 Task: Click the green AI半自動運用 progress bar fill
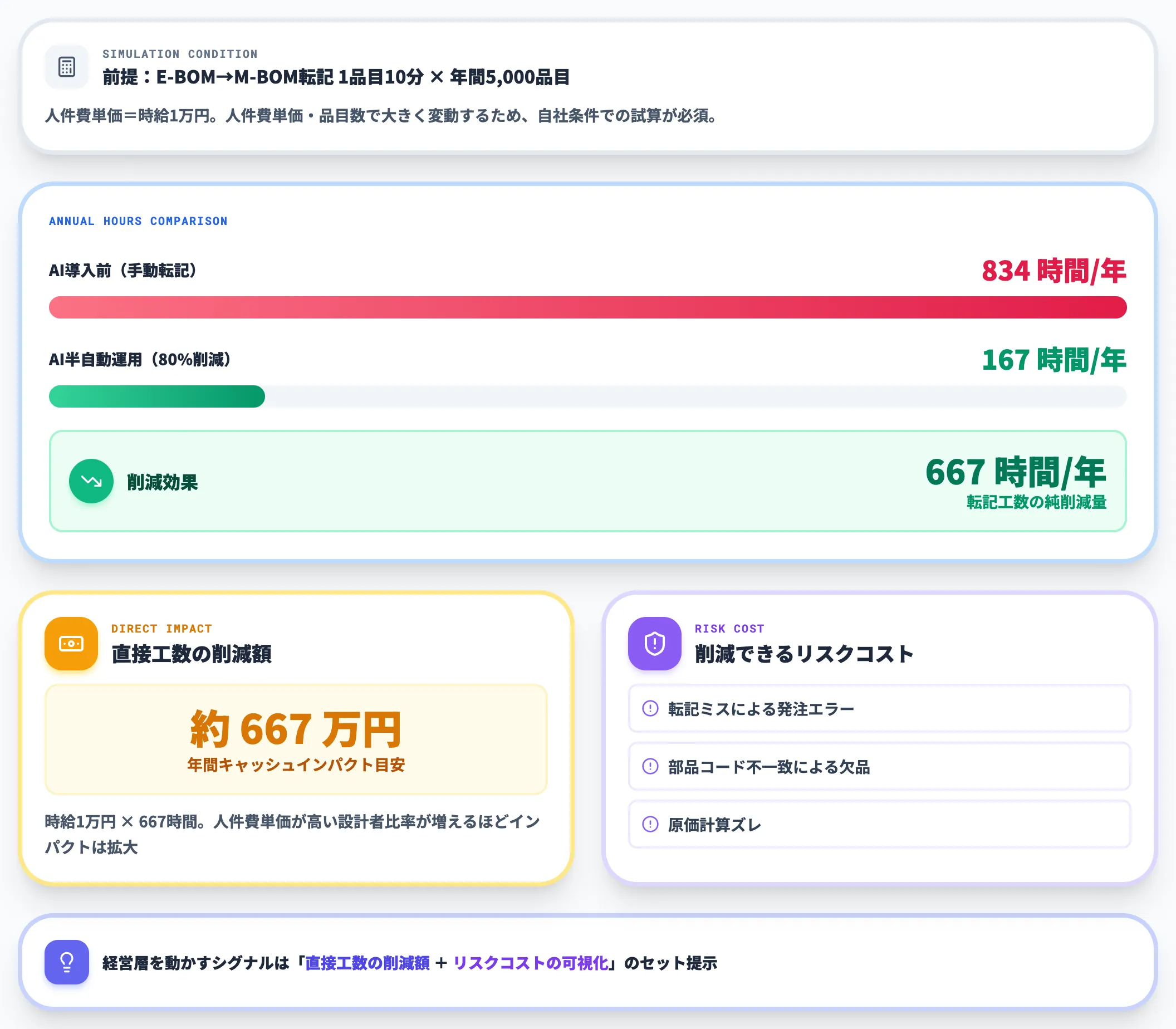tap(157, 396)
